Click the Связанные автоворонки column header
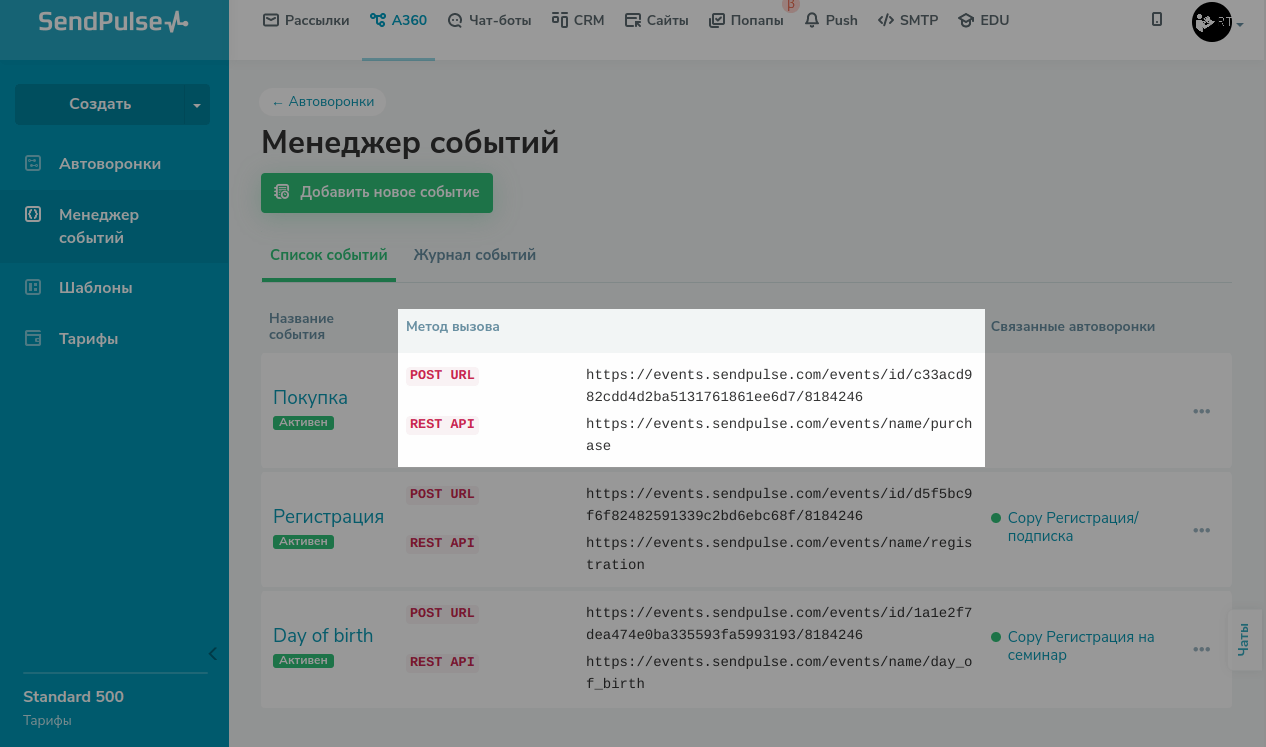 1073,327
